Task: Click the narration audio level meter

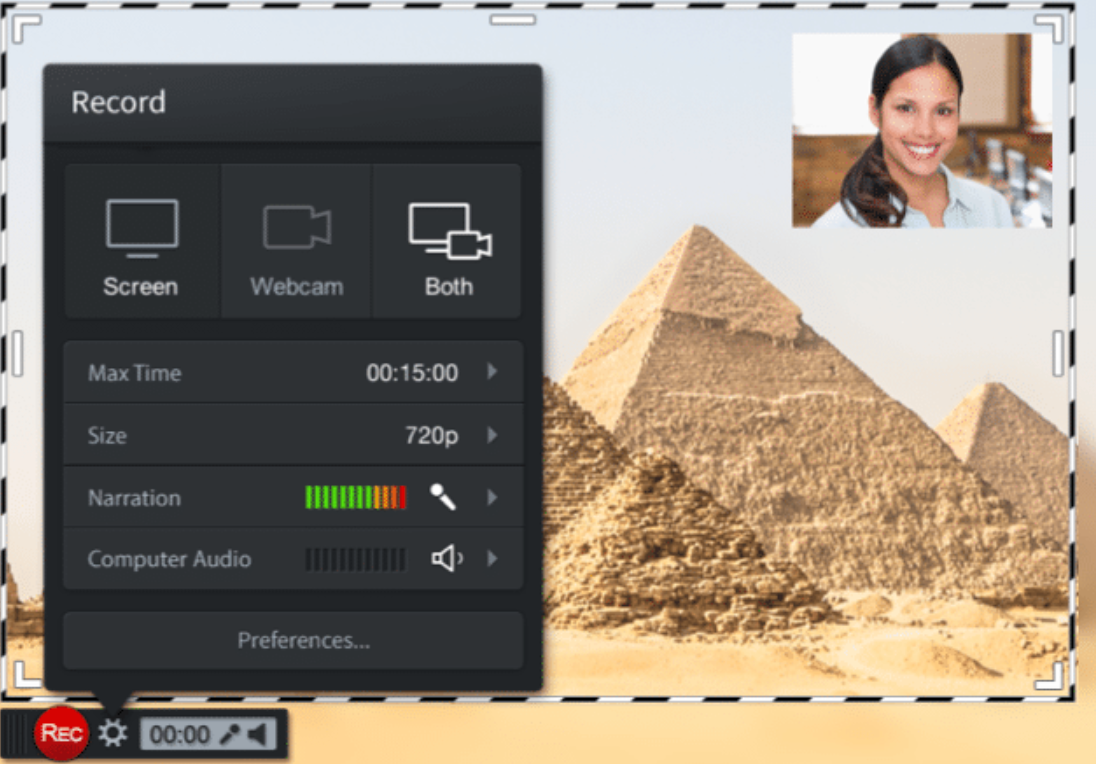Action: click(x=355, y=497)
